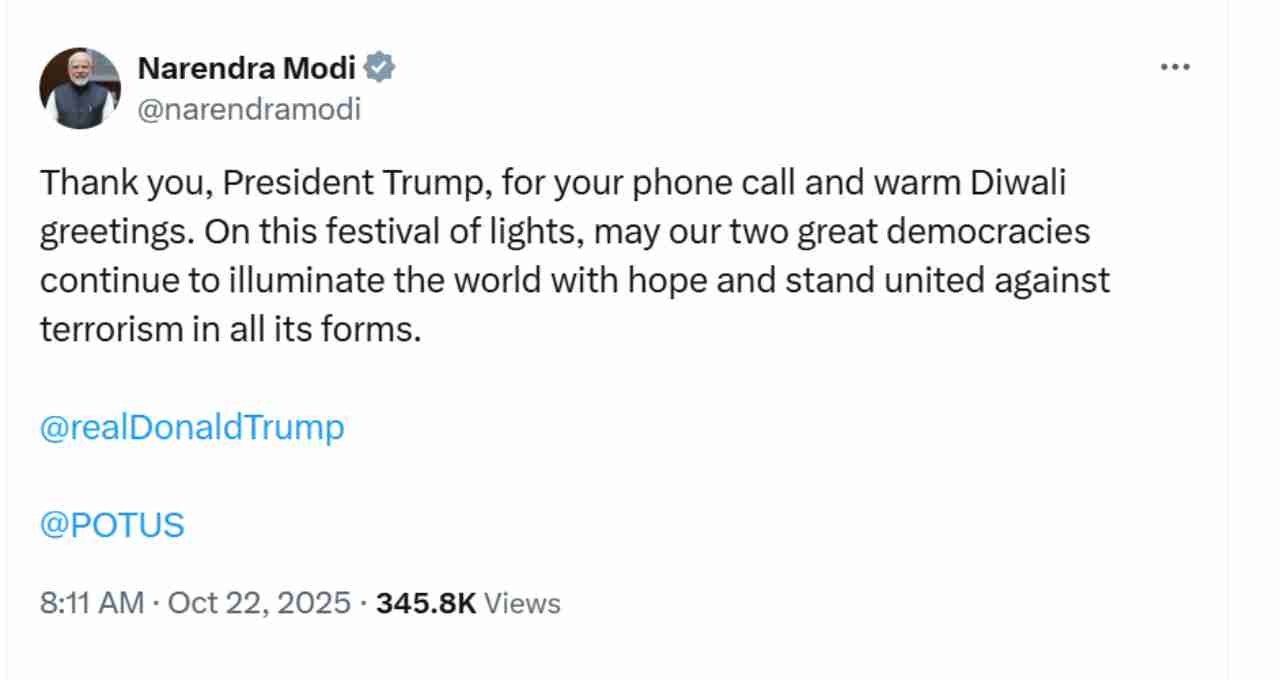Click the Views label

pyautogui.click(x=522, y=603)
